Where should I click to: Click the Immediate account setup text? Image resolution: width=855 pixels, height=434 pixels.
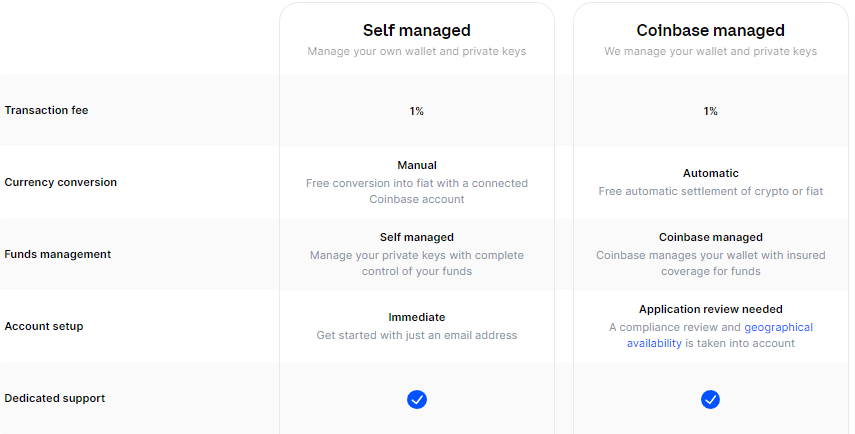click(416, 317)
